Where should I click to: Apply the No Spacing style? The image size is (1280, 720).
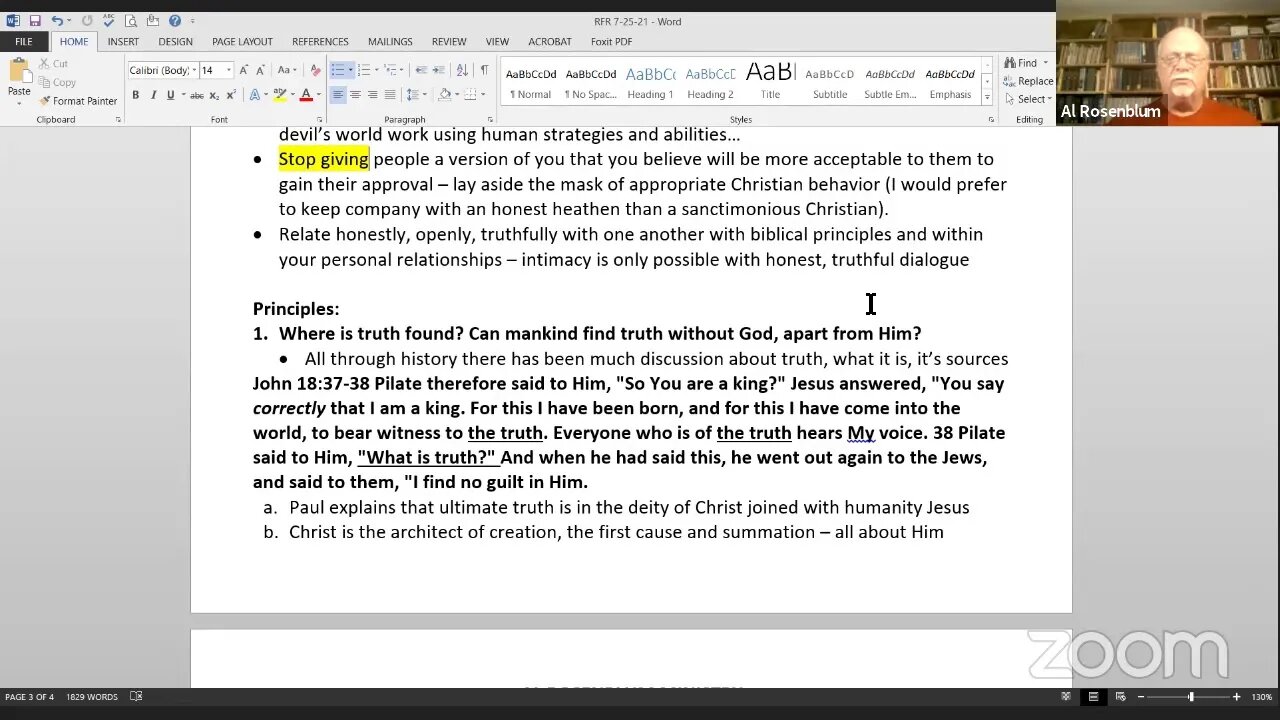(590, 81)
